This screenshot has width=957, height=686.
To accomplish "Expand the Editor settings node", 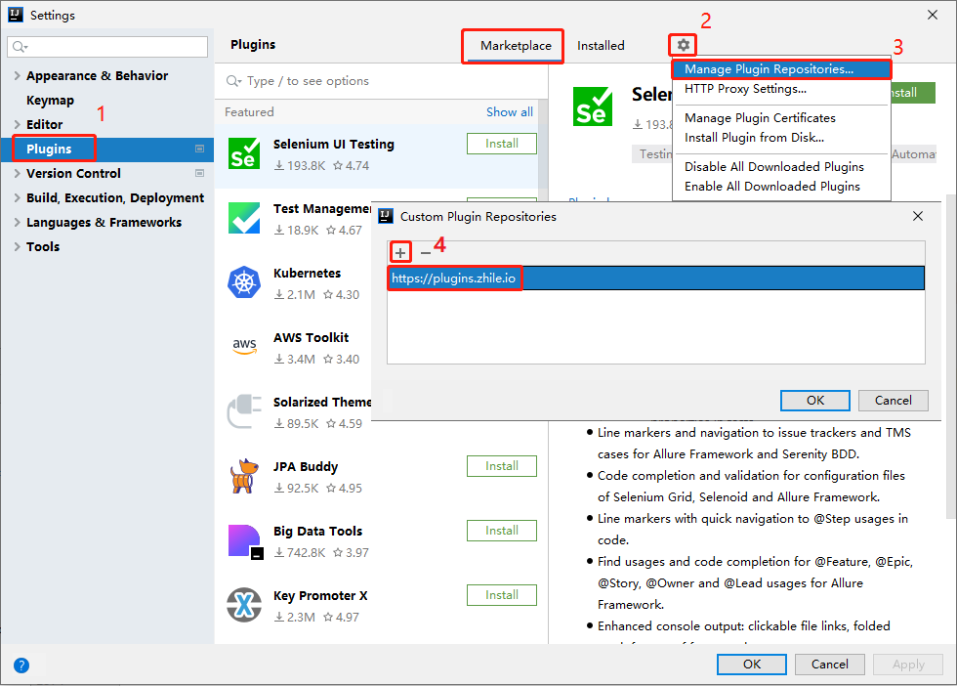I will pos(17,125).
